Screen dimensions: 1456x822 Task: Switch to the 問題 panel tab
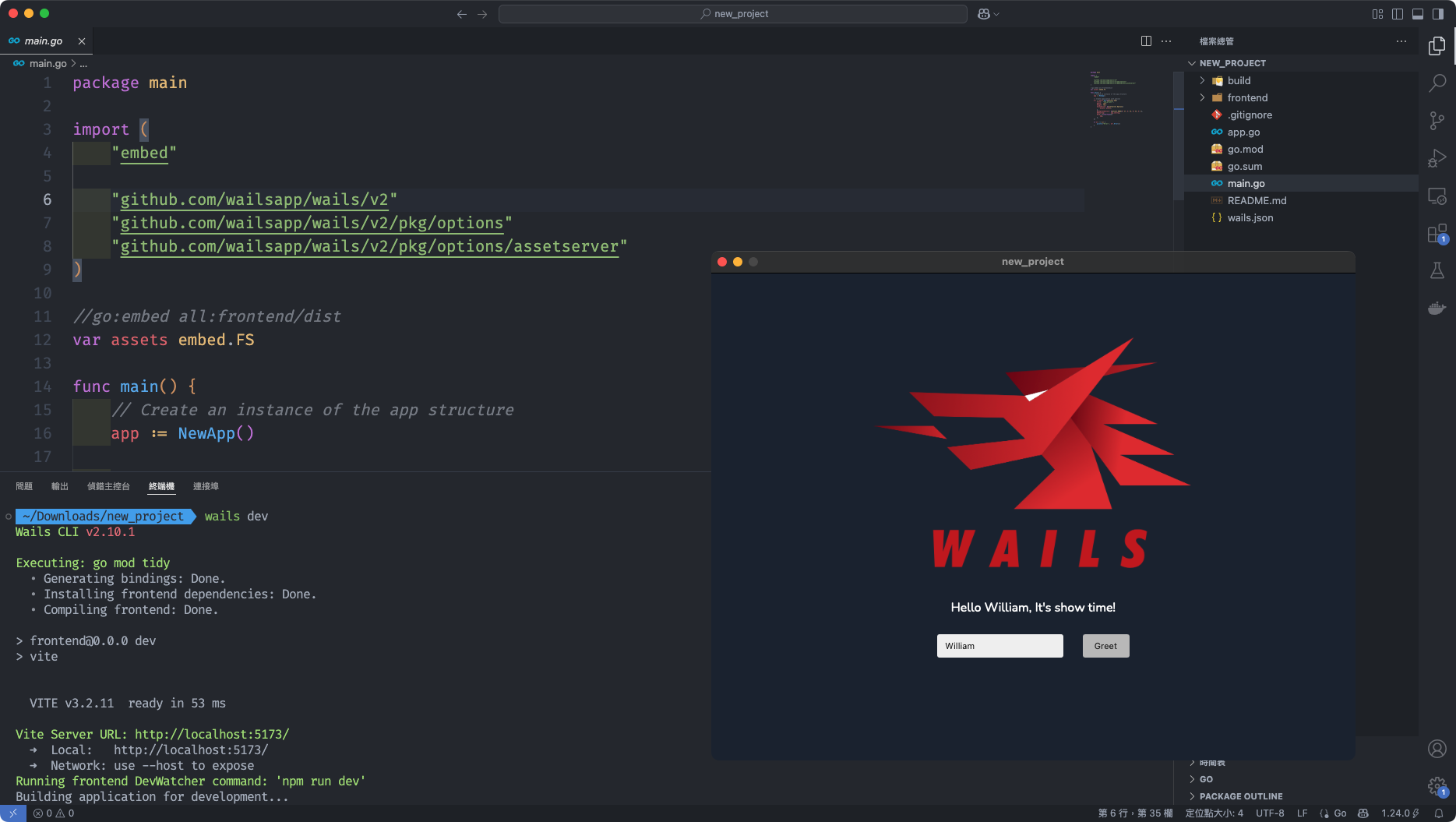(x=24, y=486)
